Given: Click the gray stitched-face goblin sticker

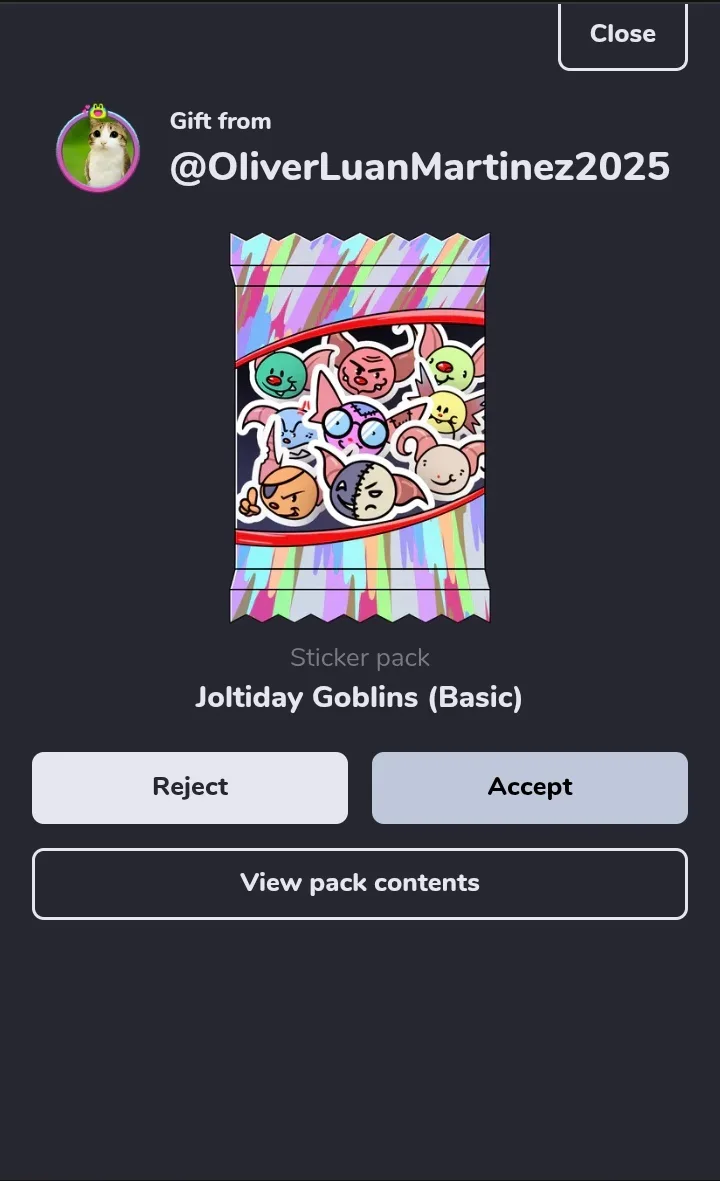Looking at the screenshot, I should [362, 490].
